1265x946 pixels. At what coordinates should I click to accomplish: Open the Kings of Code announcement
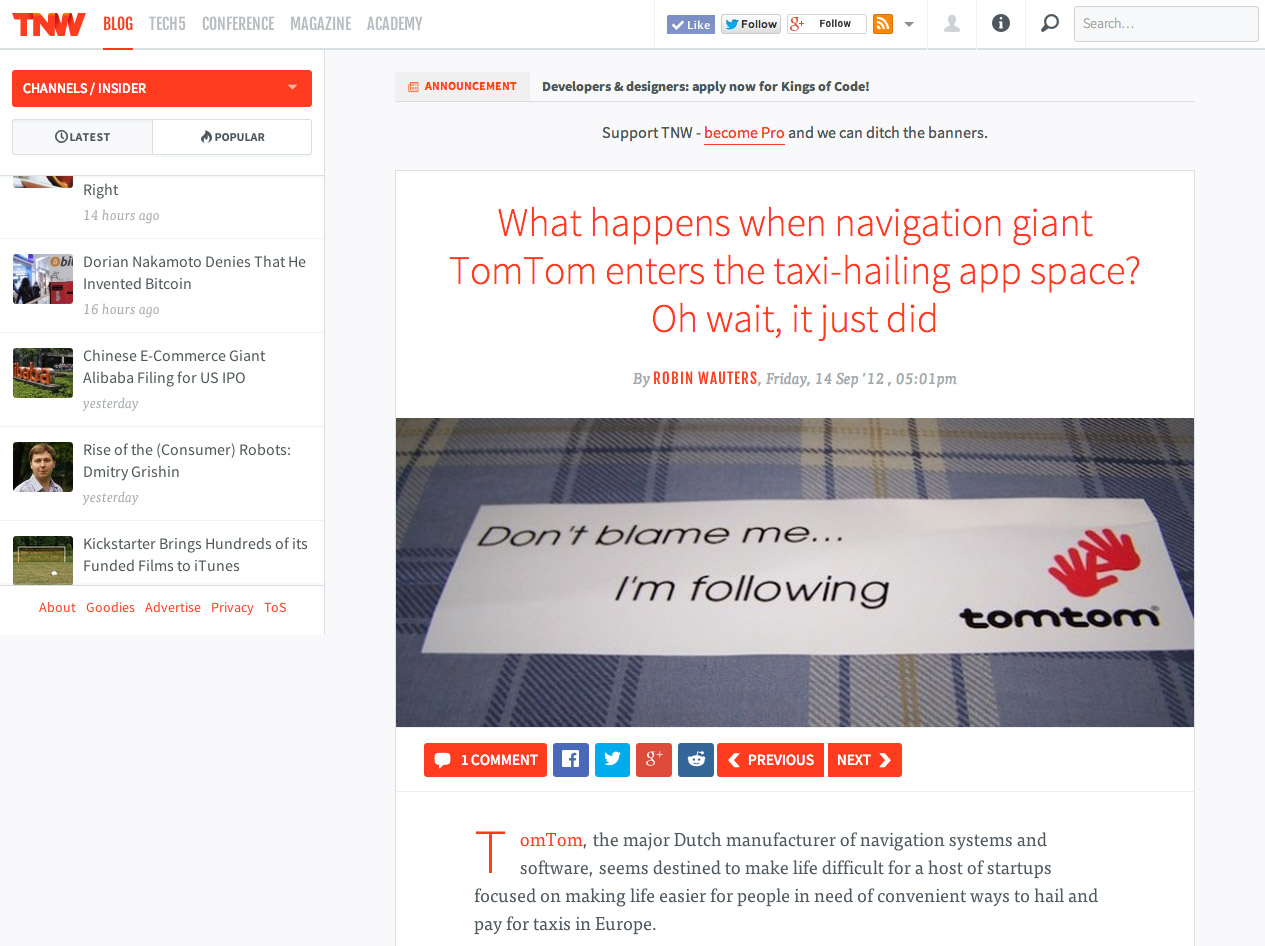pos(705,87)
